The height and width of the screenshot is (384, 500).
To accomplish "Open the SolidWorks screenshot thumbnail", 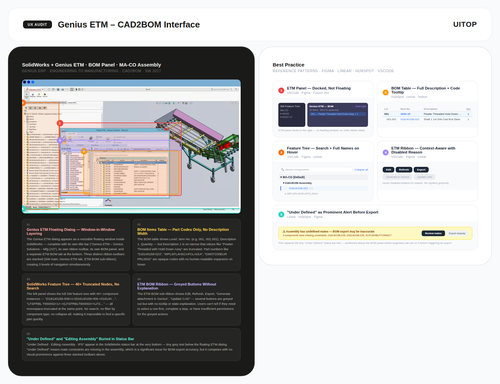I will tap(131, 146).
